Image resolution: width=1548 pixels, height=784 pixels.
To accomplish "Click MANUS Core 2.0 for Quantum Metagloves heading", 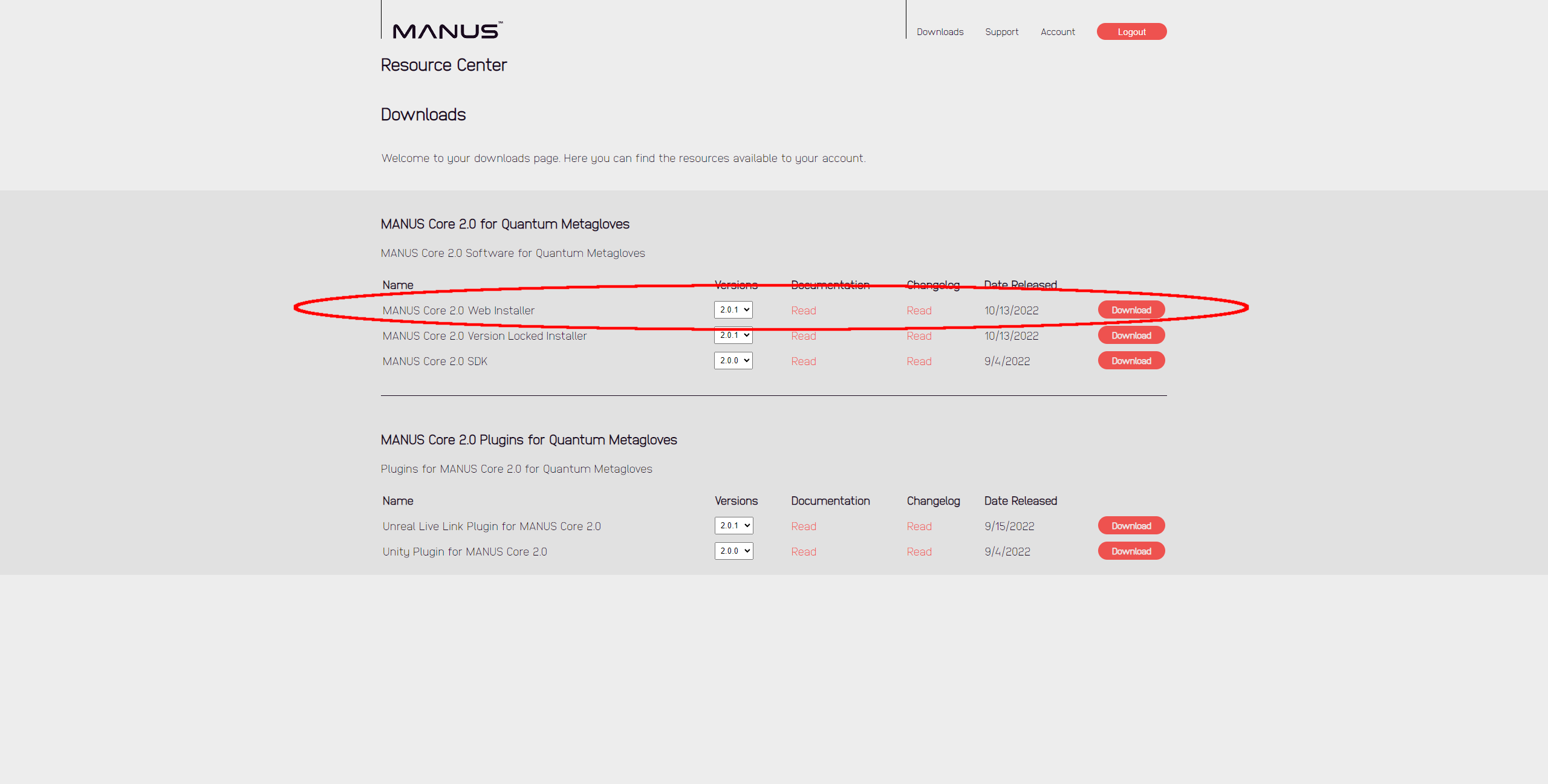I will (505, 224).
